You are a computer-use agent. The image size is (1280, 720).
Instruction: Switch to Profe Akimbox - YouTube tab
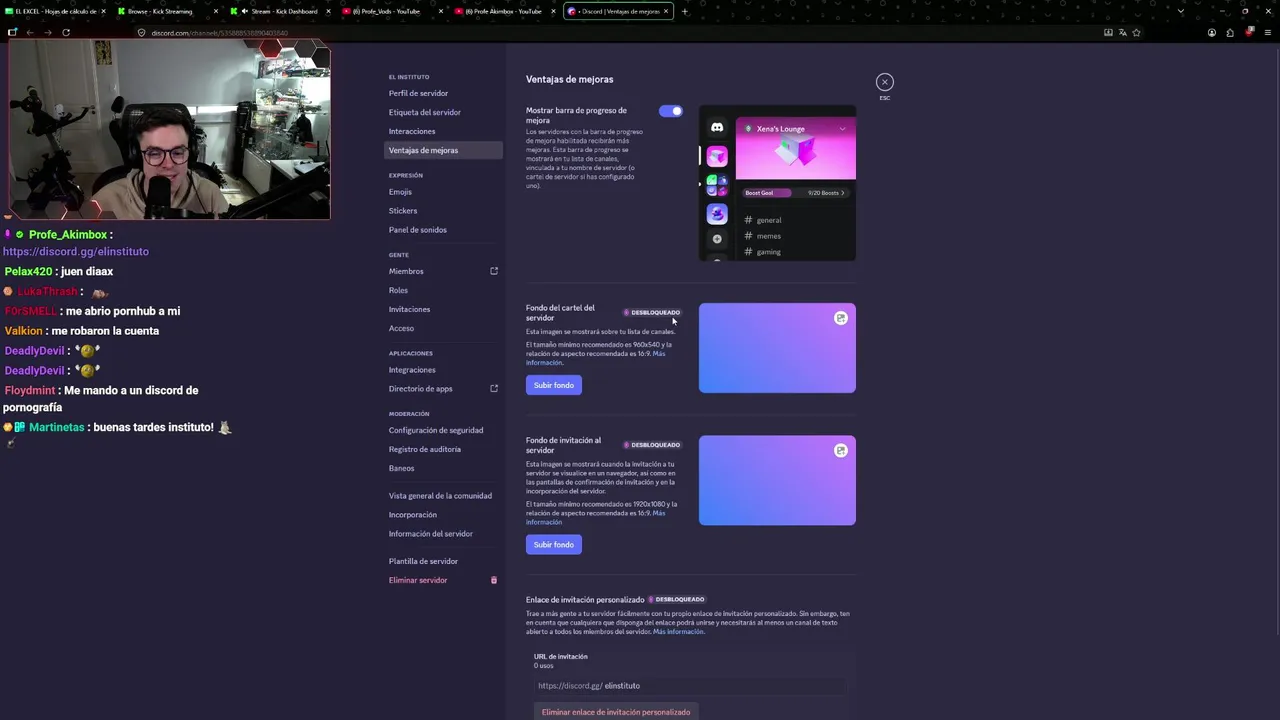[x=502, y=11]
